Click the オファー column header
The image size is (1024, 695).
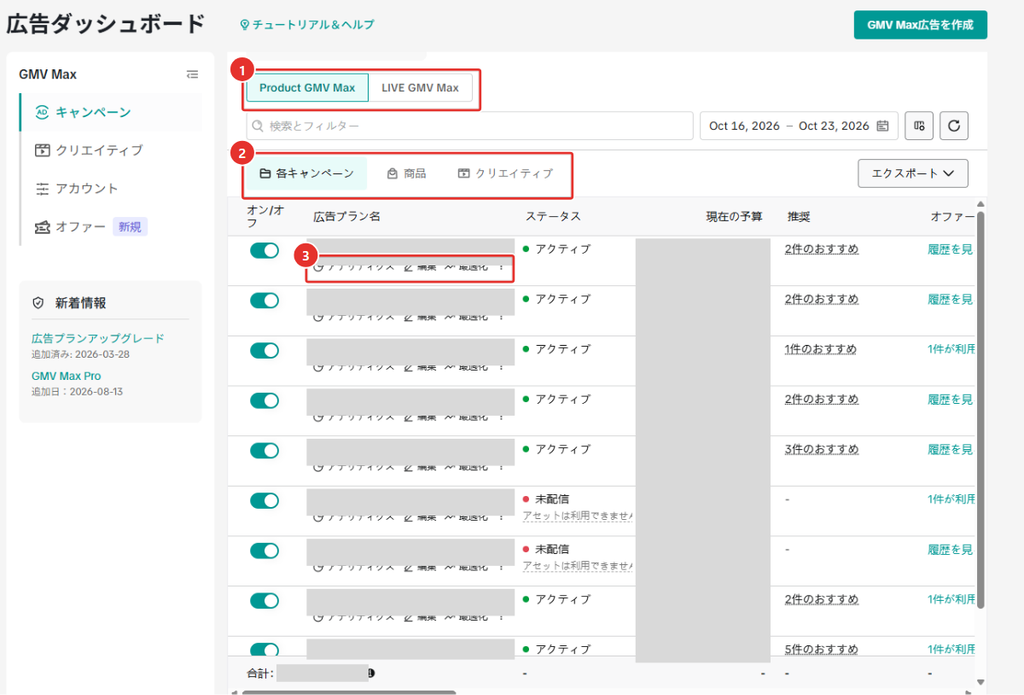(x=952, y=216)
